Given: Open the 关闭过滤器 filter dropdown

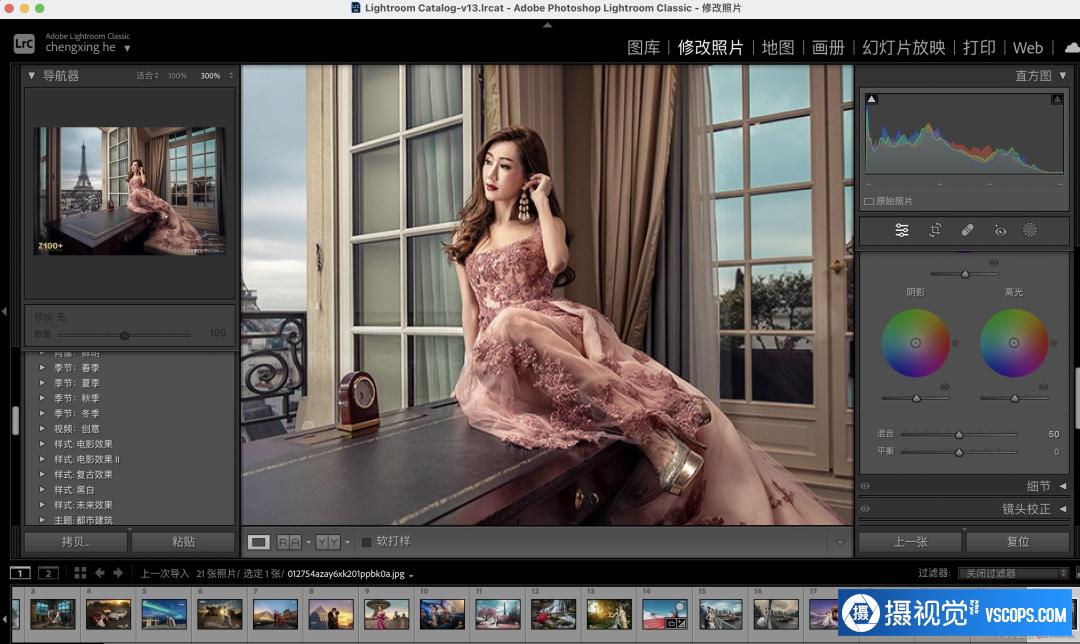Looking at the screenshot, I should (1012, 573).
